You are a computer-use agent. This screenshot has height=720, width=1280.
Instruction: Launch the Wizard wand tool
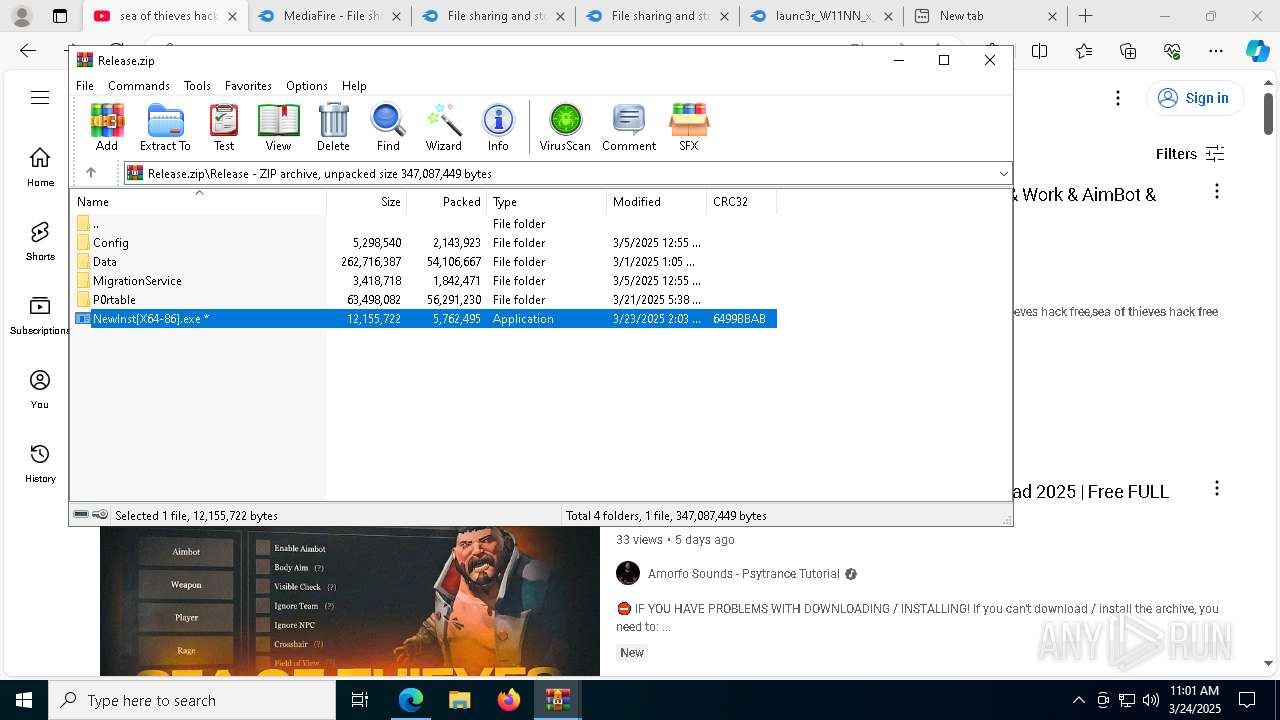point(443,127)
